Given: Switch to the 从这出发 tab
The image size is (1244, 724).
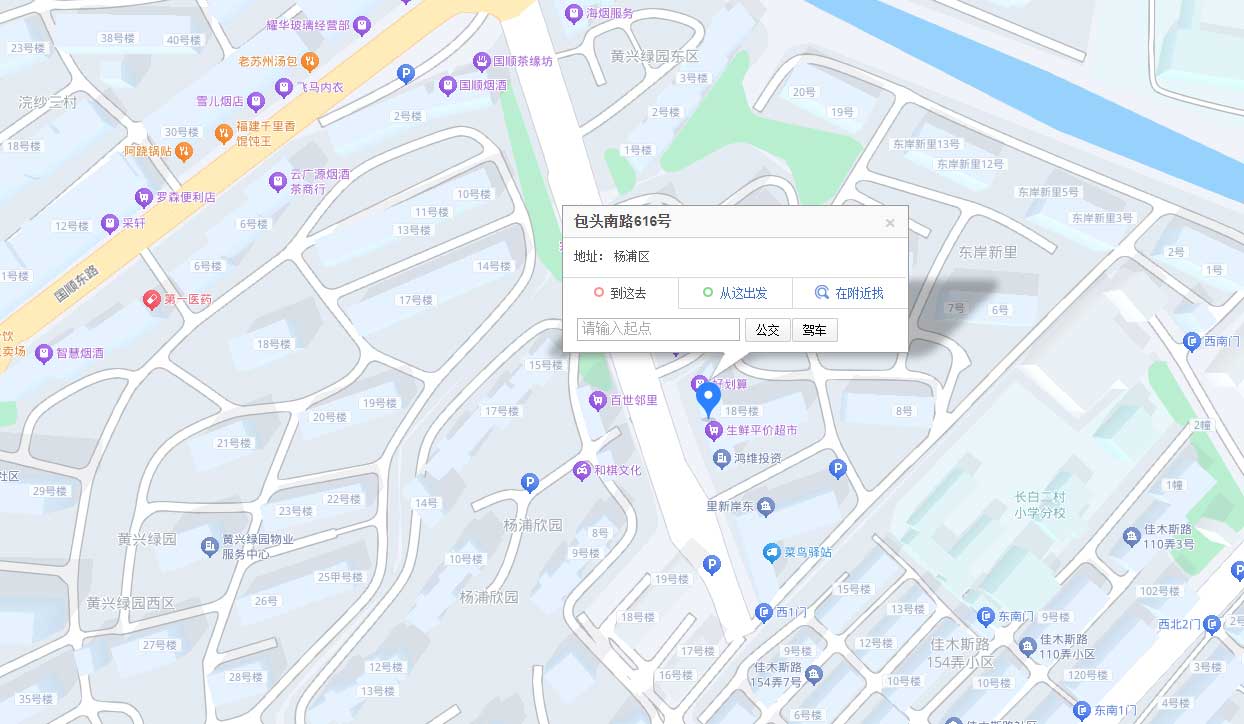Looking at the screenshot, I should (x=736, y=293).
